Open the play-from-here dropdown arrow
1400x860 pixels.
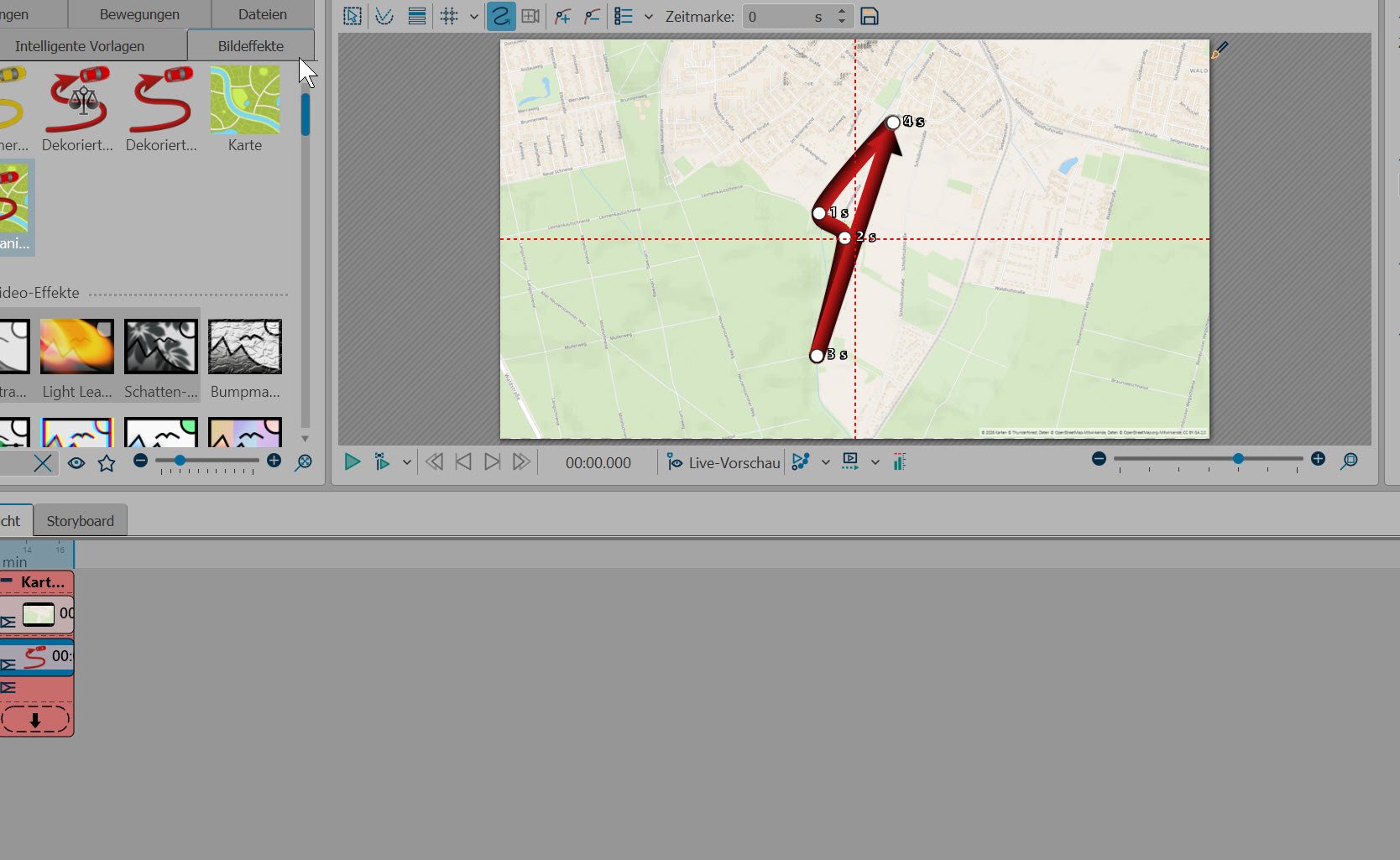407,462
